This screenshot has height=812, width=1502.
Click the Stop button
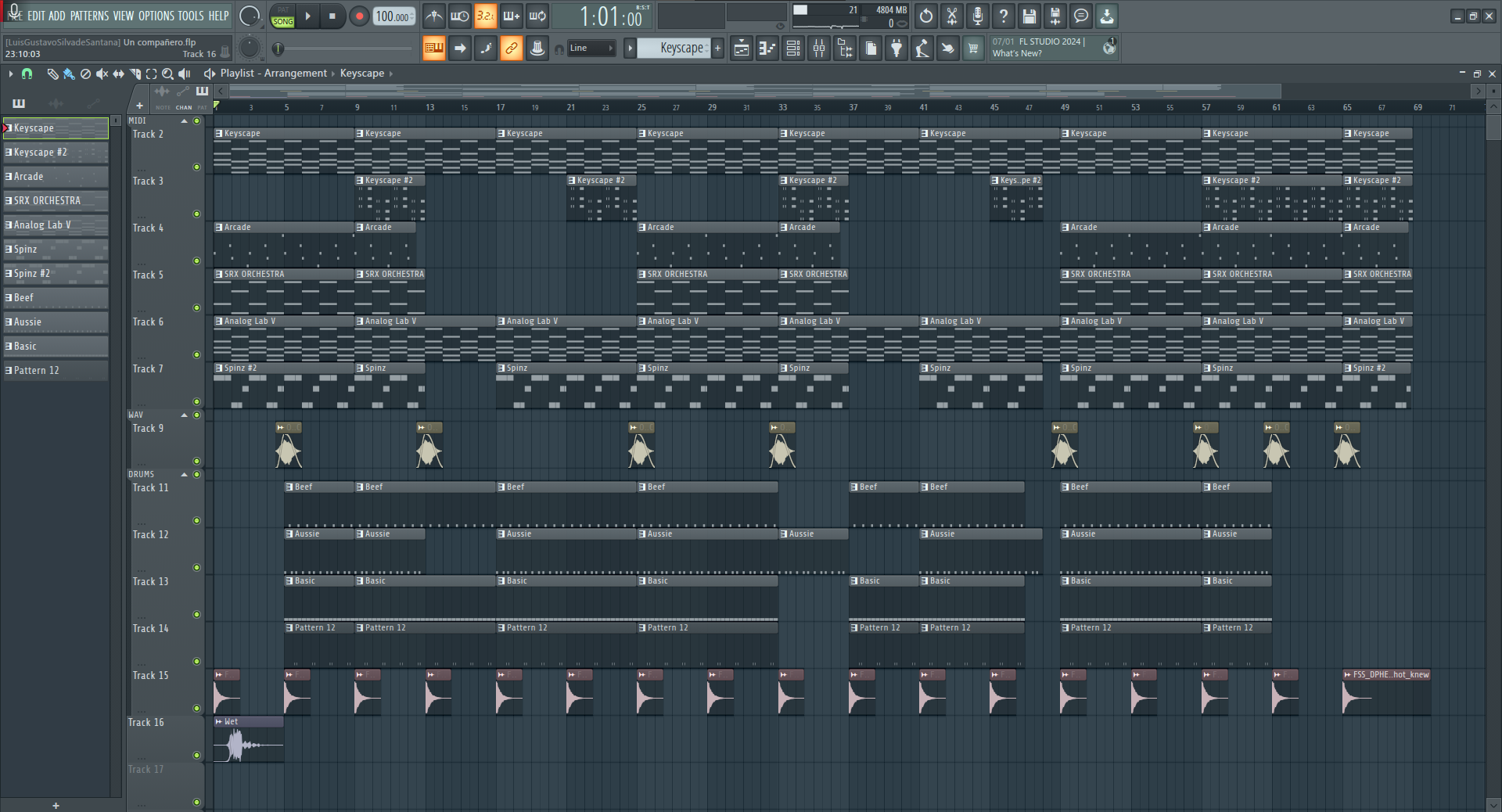point(332,16)
